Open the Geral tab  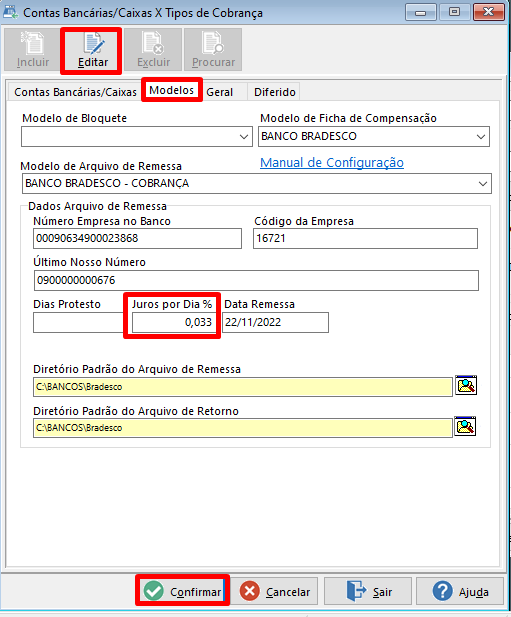pos(220,92)
